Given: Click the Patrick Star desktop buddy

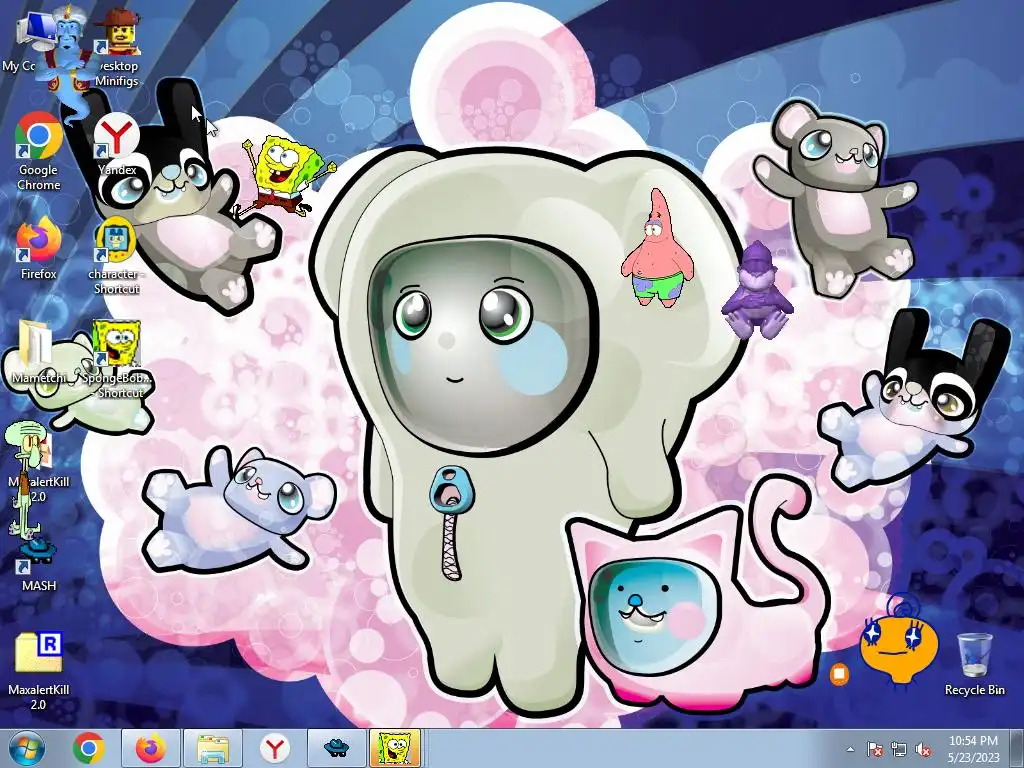Looking at the screenshot, I should coord(658,248).
